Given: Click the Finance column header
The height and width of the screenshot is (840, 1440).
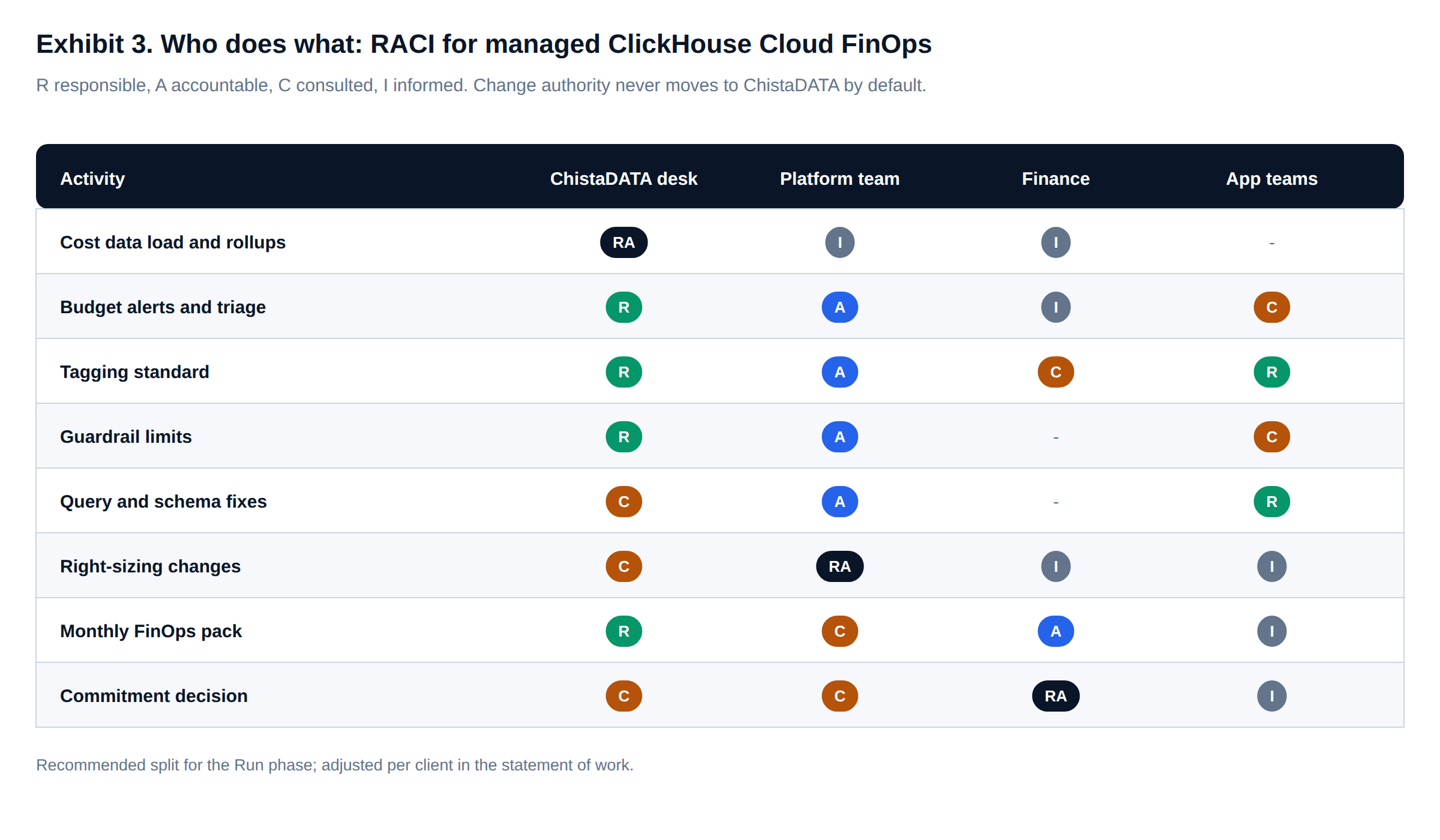Looking at the screenshot, I should pos(1055,179).
